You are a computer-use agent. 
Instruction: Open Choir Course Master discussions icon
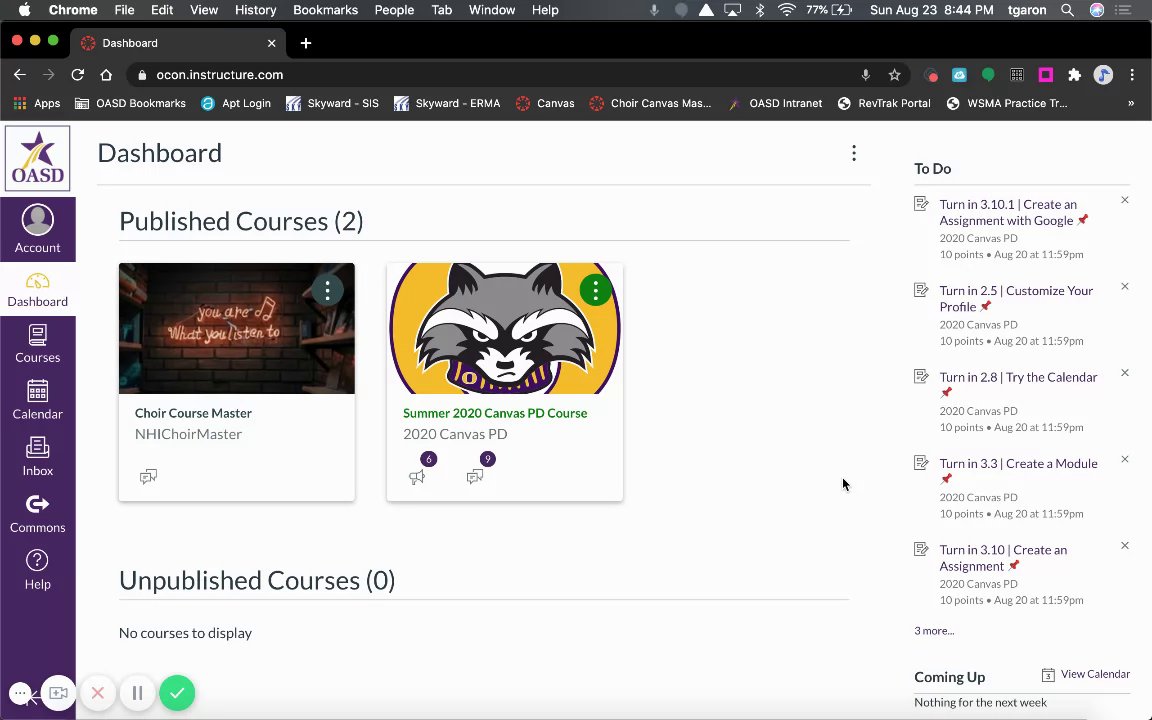pos(148,477)
